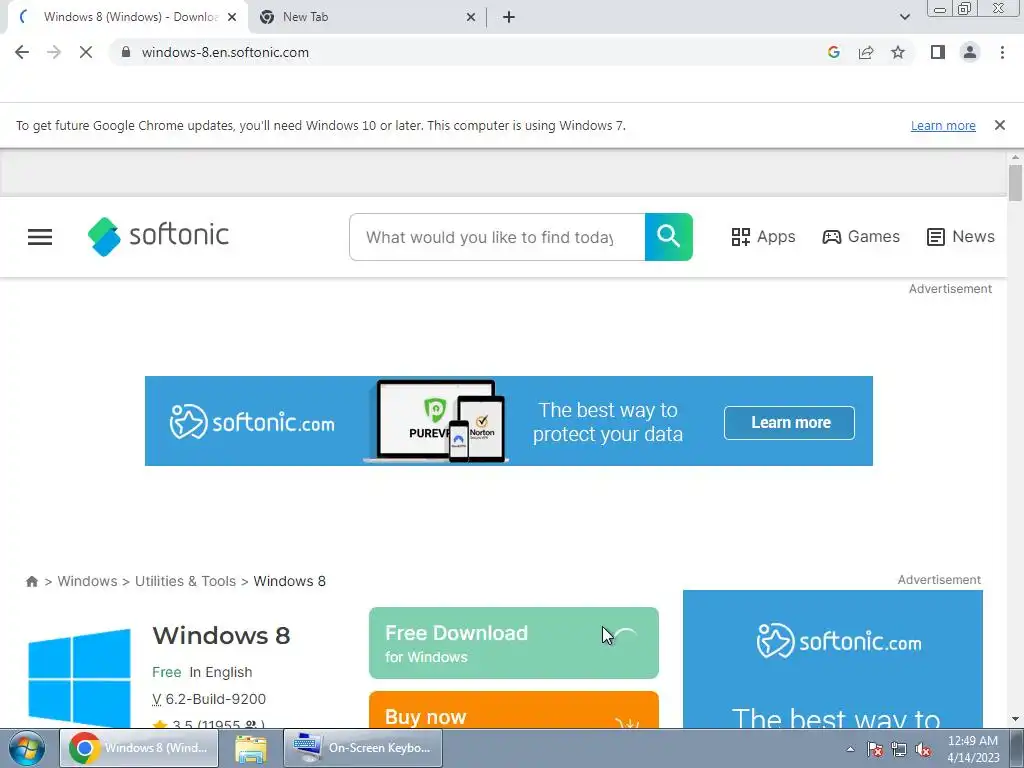Click the sidebar softonic.com advertisement
Image resolution: width=1024 pixels, height=768 pixels.
[833, 660]
